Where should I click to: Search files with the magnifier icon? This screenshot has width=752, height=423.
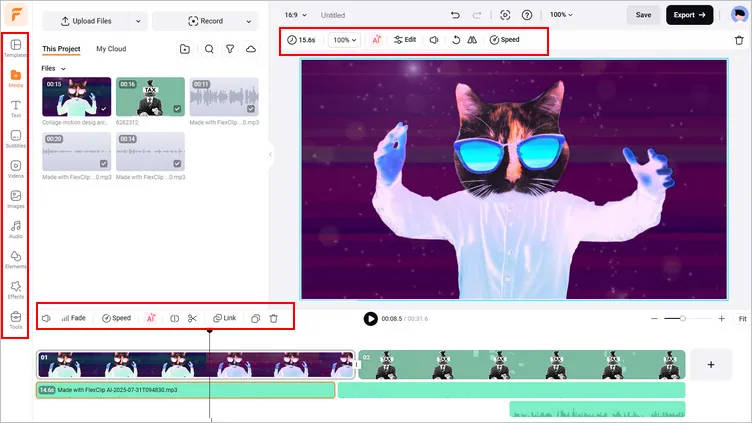[209, 49]
